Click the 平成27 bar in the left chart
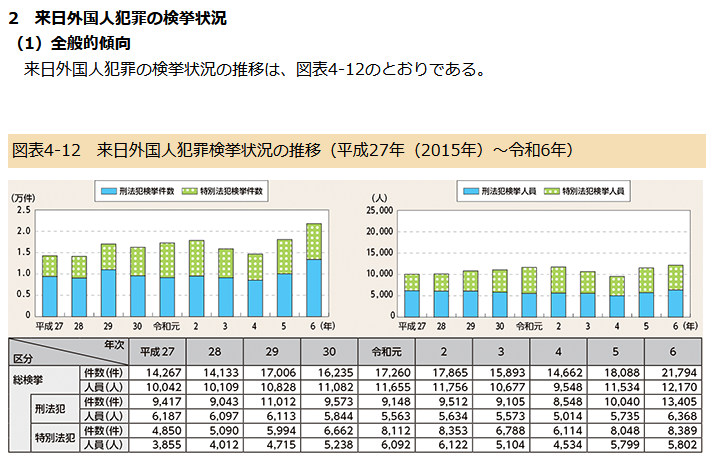706x459 pixels. pos(50,286)
